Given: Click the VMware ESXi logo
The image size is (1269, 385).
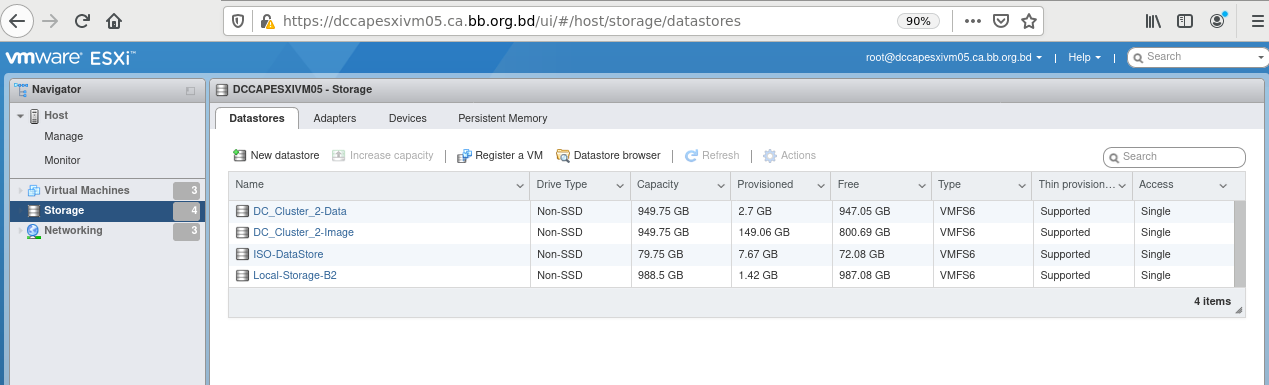Looking at the screenshot, I should pyautogui.click(x=70, y=58).
